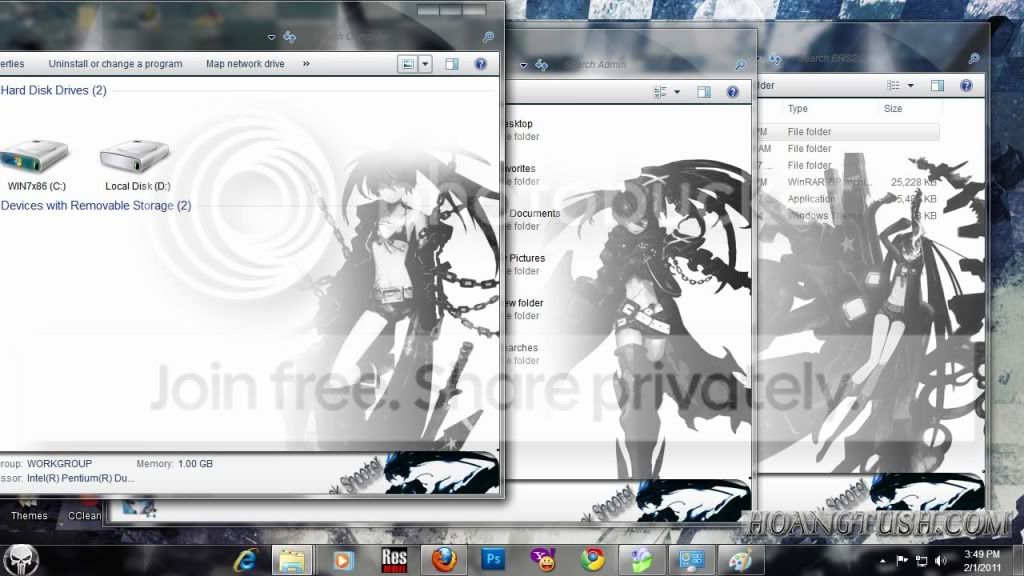The image size is (1024, 576).
Task: Show hidden system tray icons
Action: (883, 560)
